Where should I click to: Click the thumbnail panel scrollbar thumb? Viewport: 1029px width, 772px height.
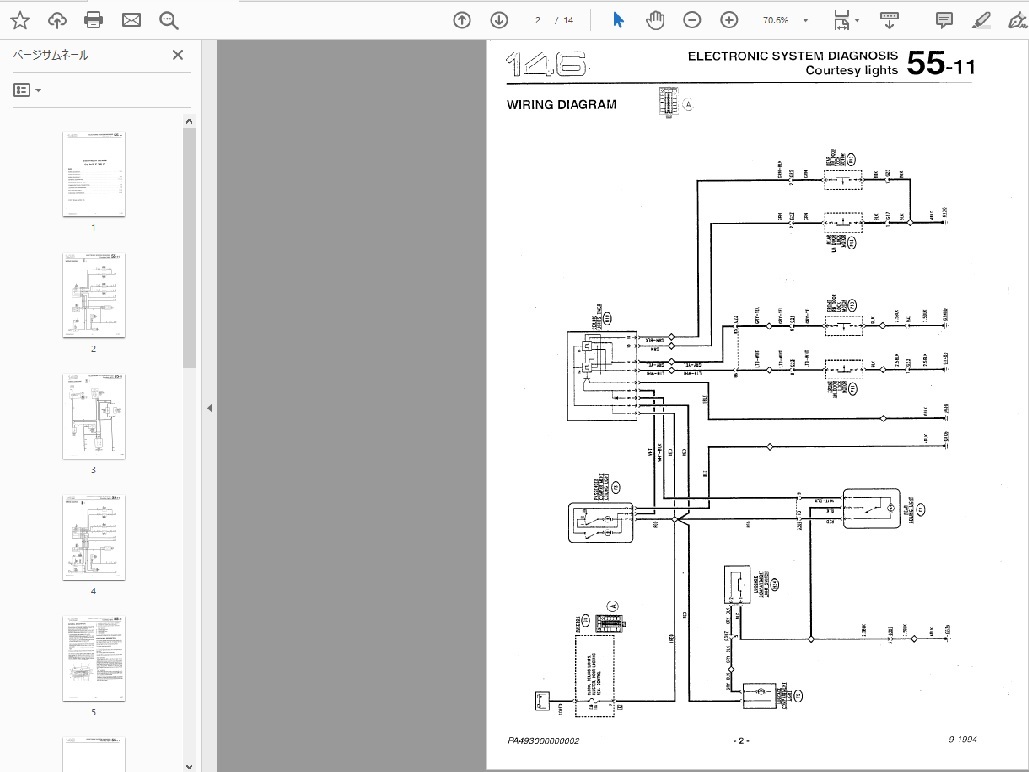pyautogui.click(x=189, y=247)
